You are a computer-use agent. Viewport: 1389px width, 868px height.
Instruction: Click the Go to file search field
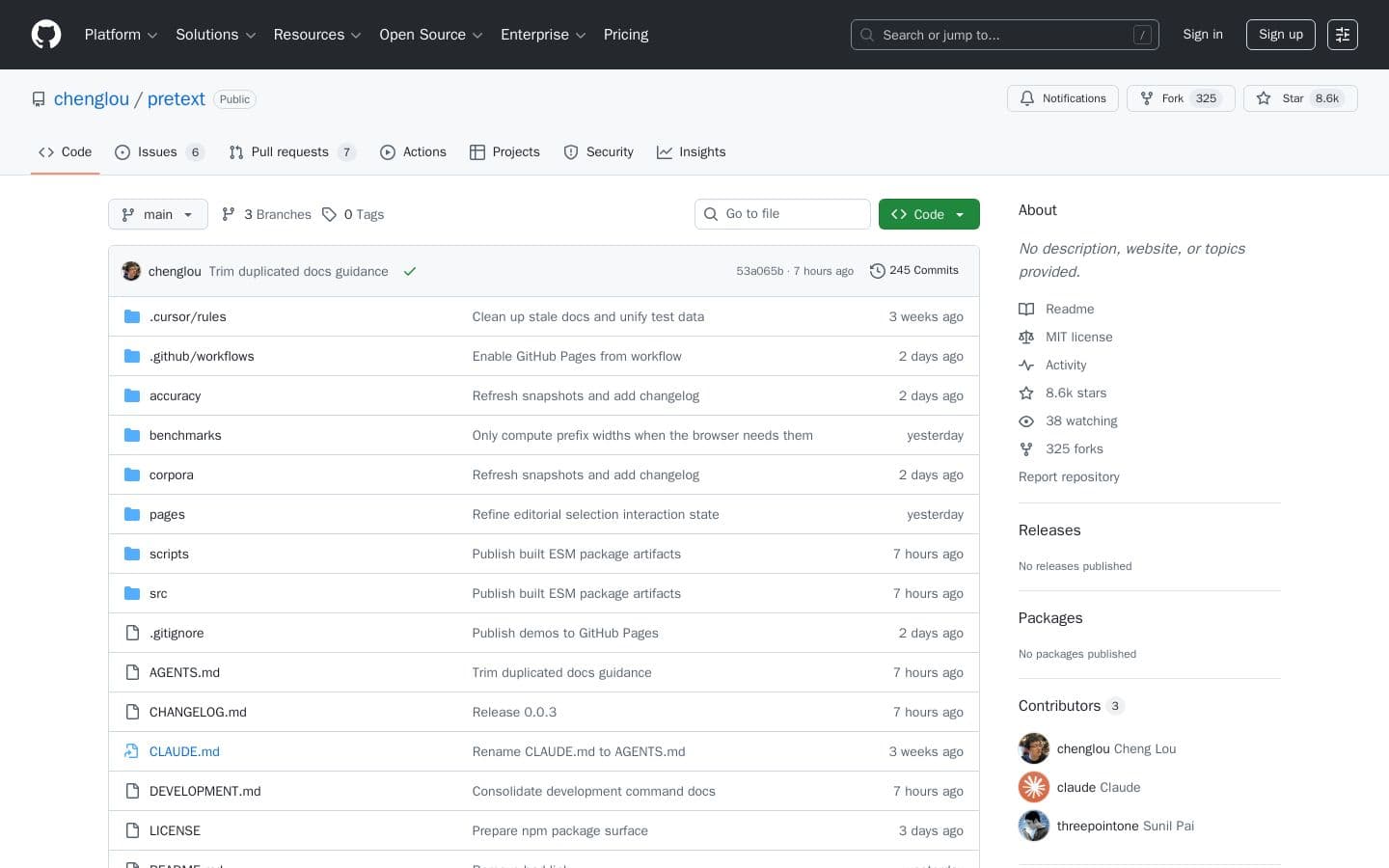(x=782, y=214)
